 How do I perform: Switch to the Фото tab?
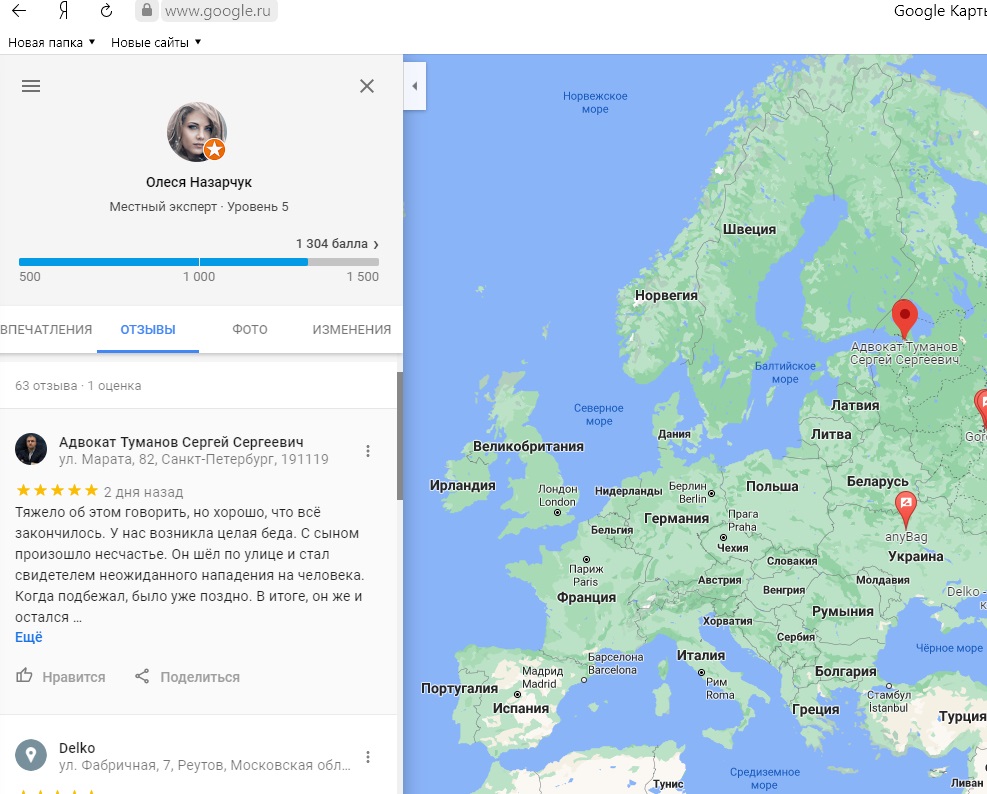(250, 329)
